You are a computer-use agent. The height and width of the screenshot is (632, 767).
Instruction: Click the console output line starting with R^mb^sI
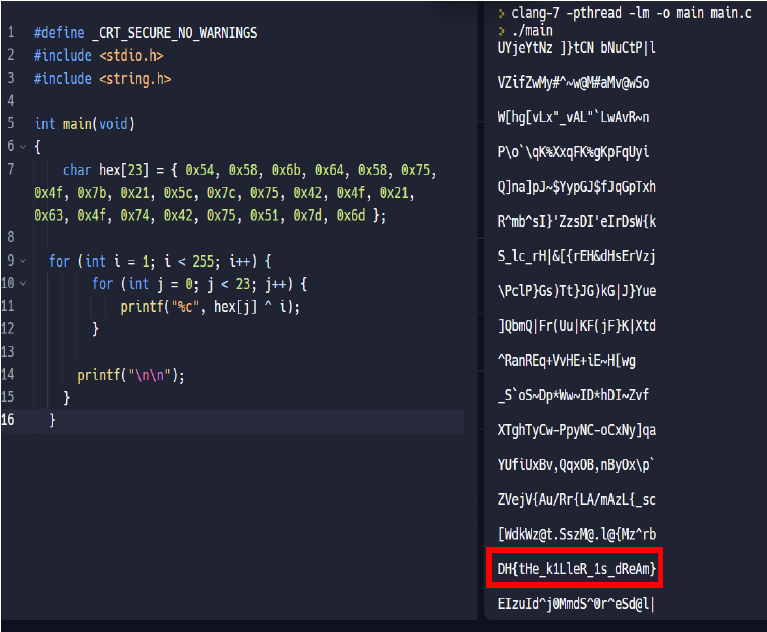[x=576, y=222]
